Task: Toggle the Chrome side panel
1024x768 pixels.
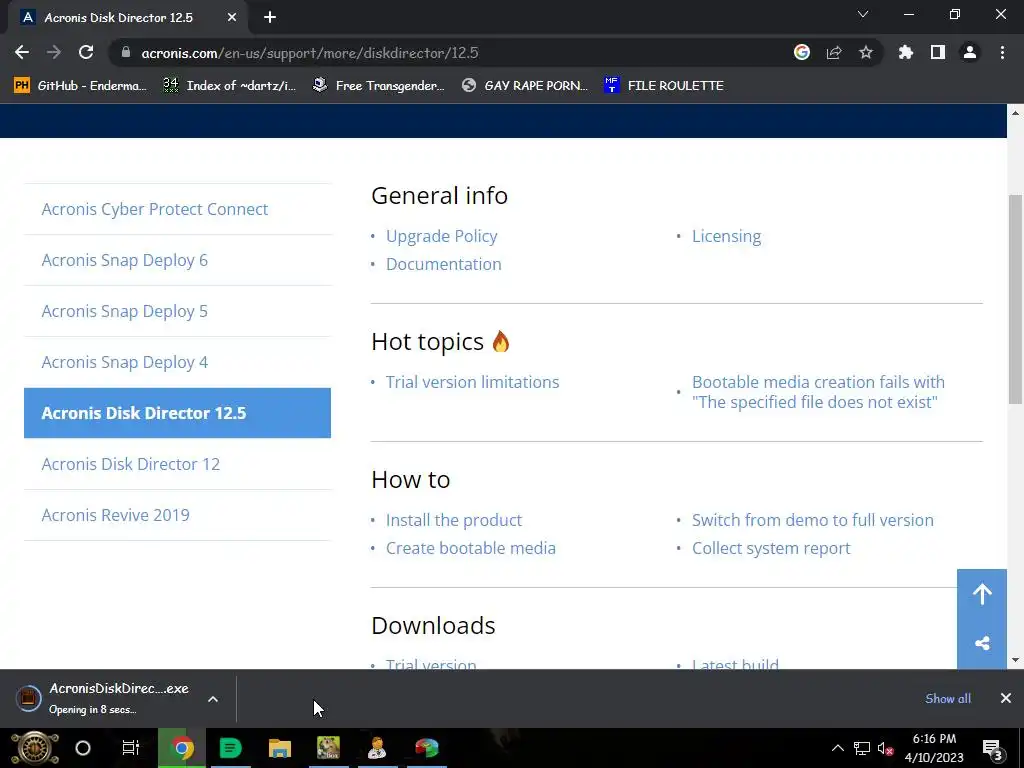Action: point(938,52)
